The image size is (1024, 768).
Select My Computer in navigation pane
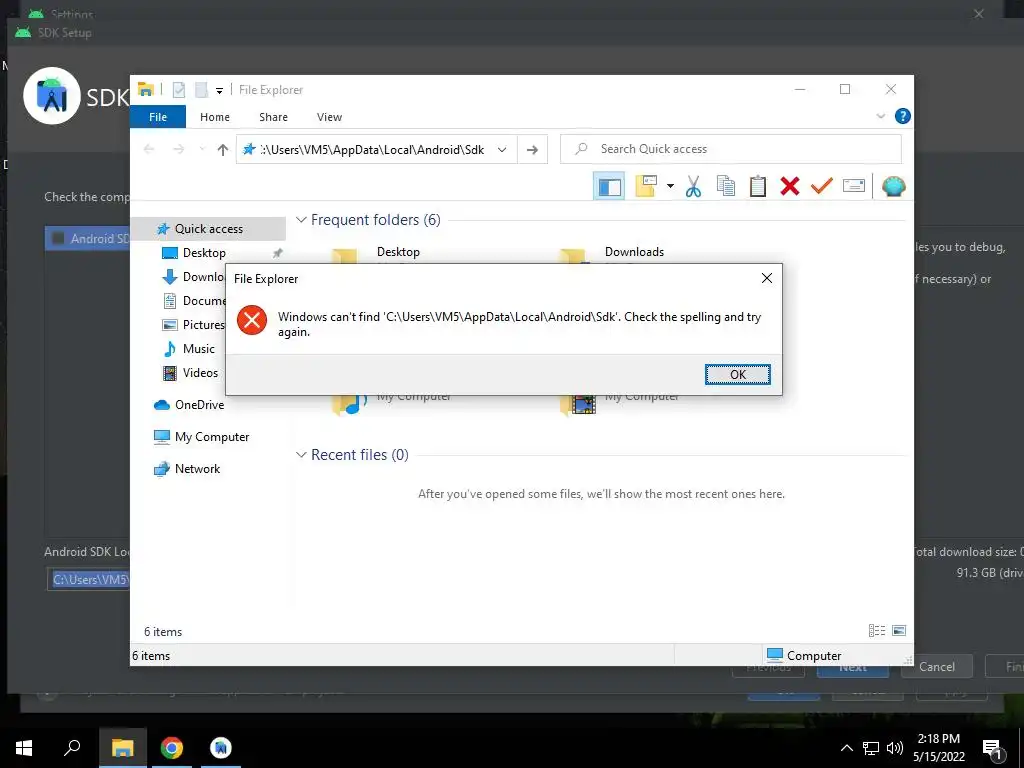pos(212,437)
